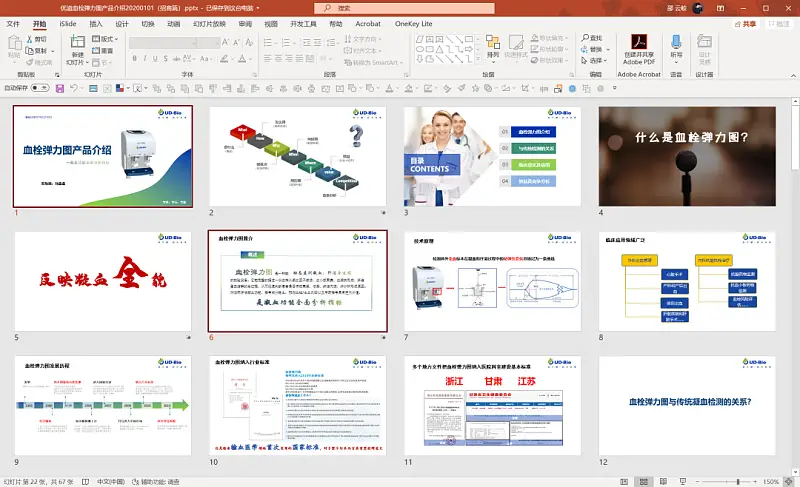Click the Arrange (排列) icon
Screen dimensions: 800x487
pyautogui.click(x=492, y=43)
